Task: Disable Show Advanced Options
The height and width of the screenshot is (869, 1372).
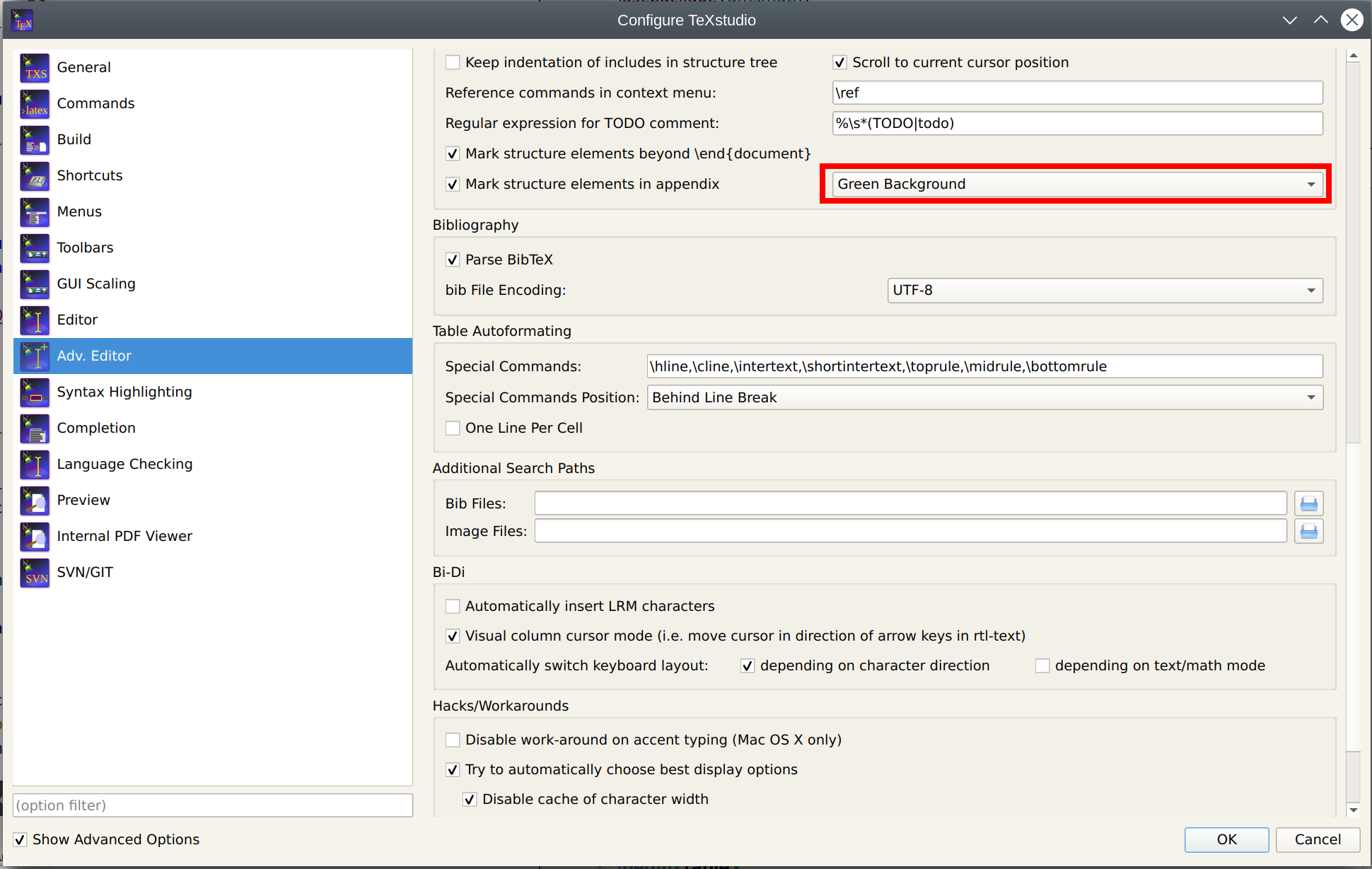Action: [20, 839]
